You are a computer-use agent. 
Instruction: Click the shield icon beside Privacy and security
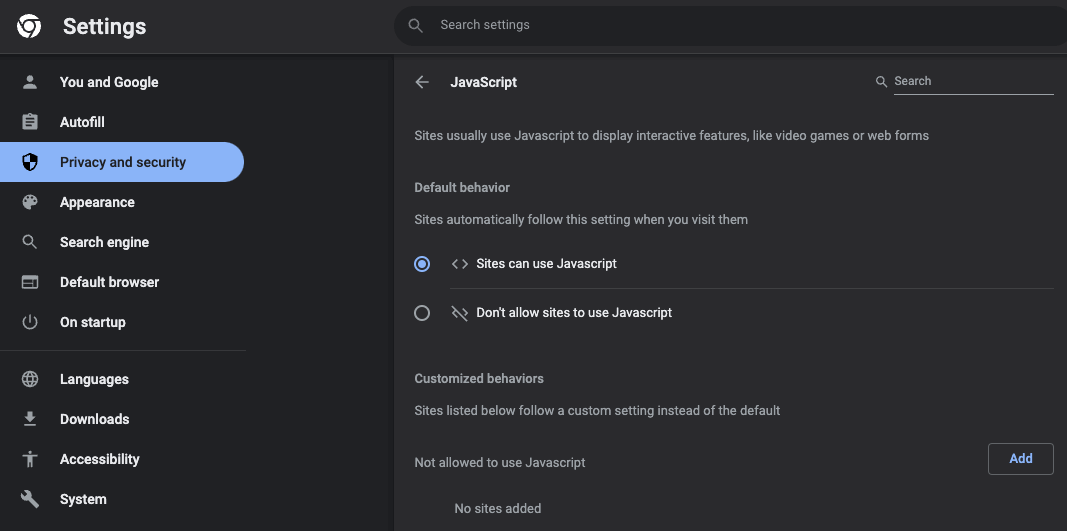[x=30, y=162]
